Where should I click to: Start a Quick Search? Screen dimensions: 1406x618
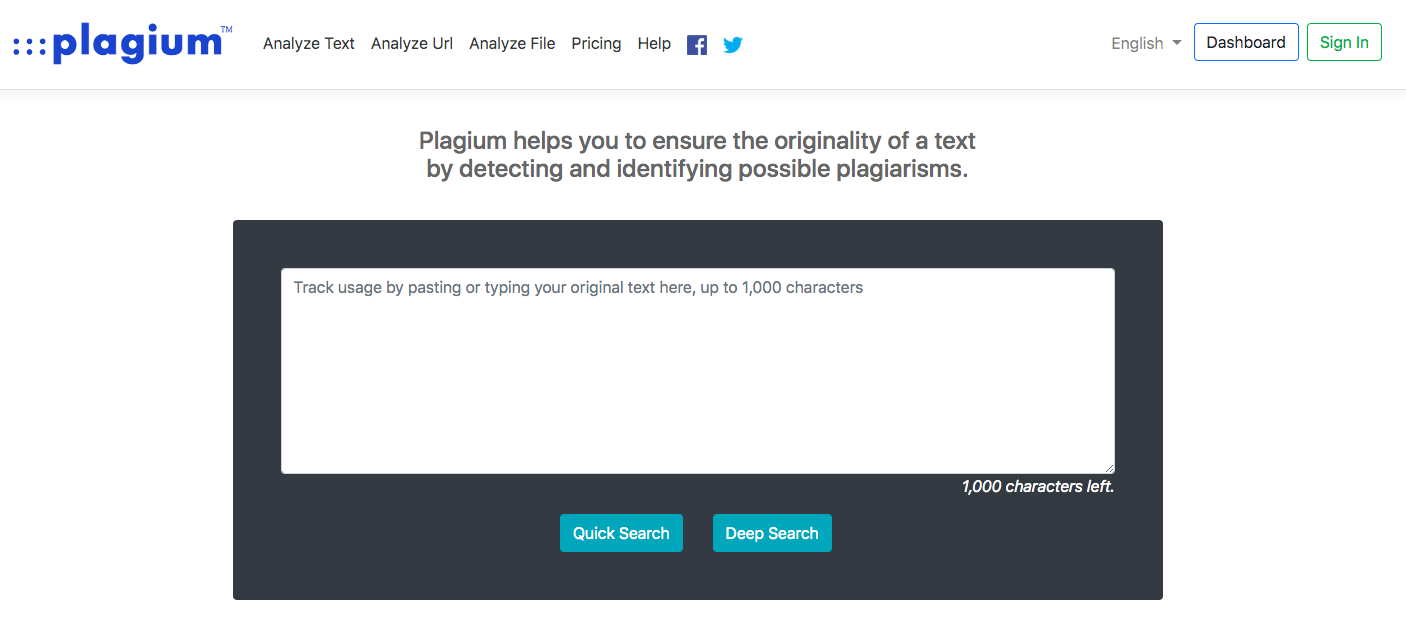click(621, 533)
